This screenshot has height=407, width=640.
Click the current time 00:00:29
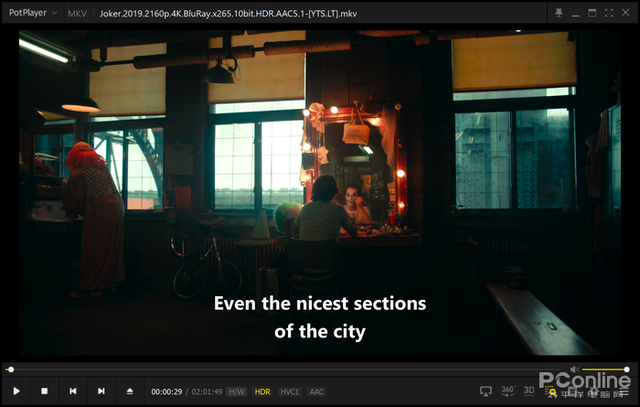[x=167, y=392]
